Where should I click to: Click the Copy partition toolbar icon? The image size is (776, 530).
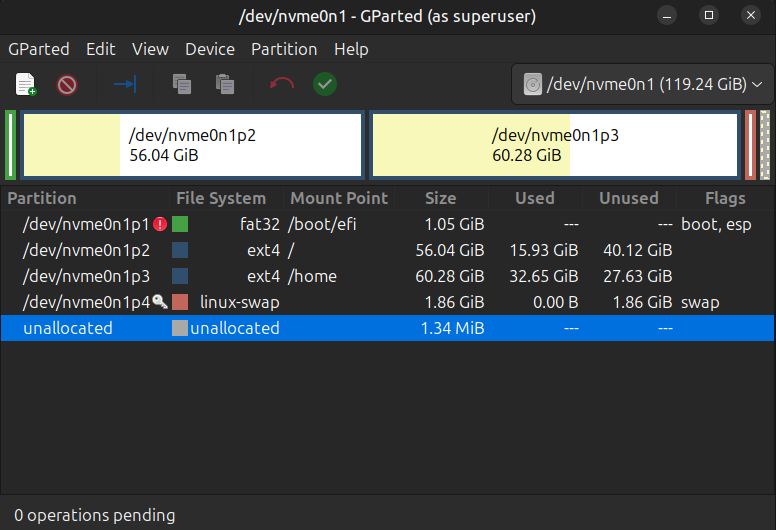pos(182,85)
